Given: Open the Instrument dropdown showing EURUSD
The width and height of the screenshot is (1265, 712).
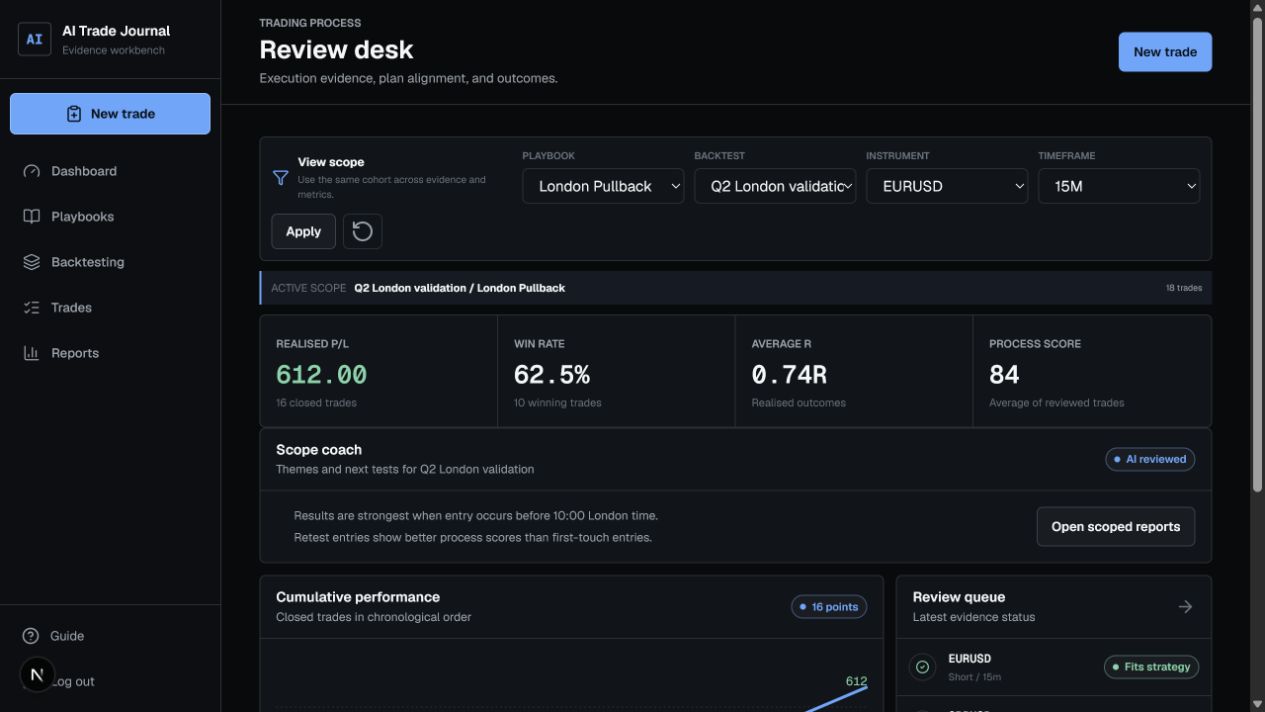Looking at the screenshot, I should (x=947, y=186).
